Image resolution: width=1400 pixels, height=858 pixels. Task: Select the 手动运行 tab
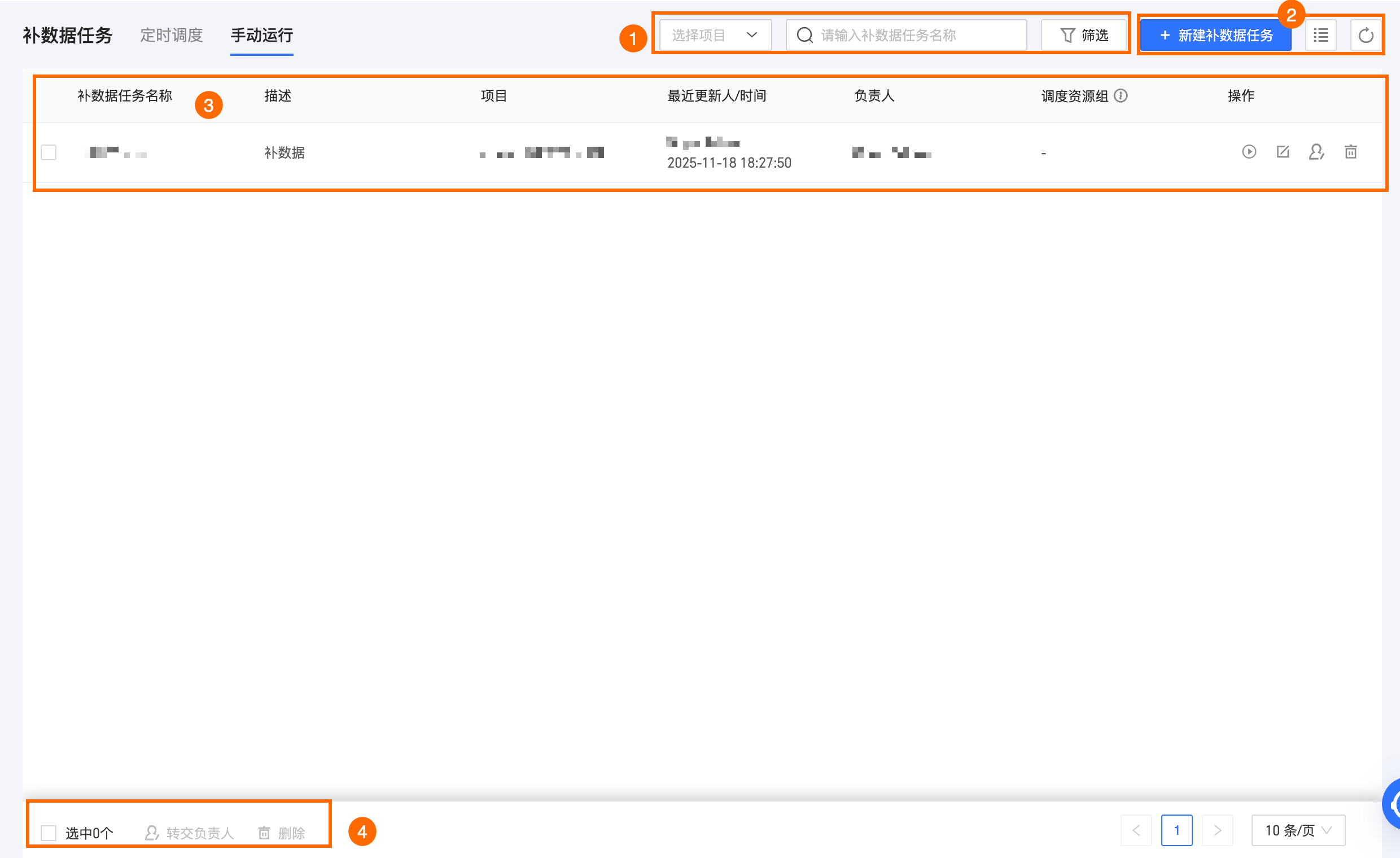(x=261, y=35)
